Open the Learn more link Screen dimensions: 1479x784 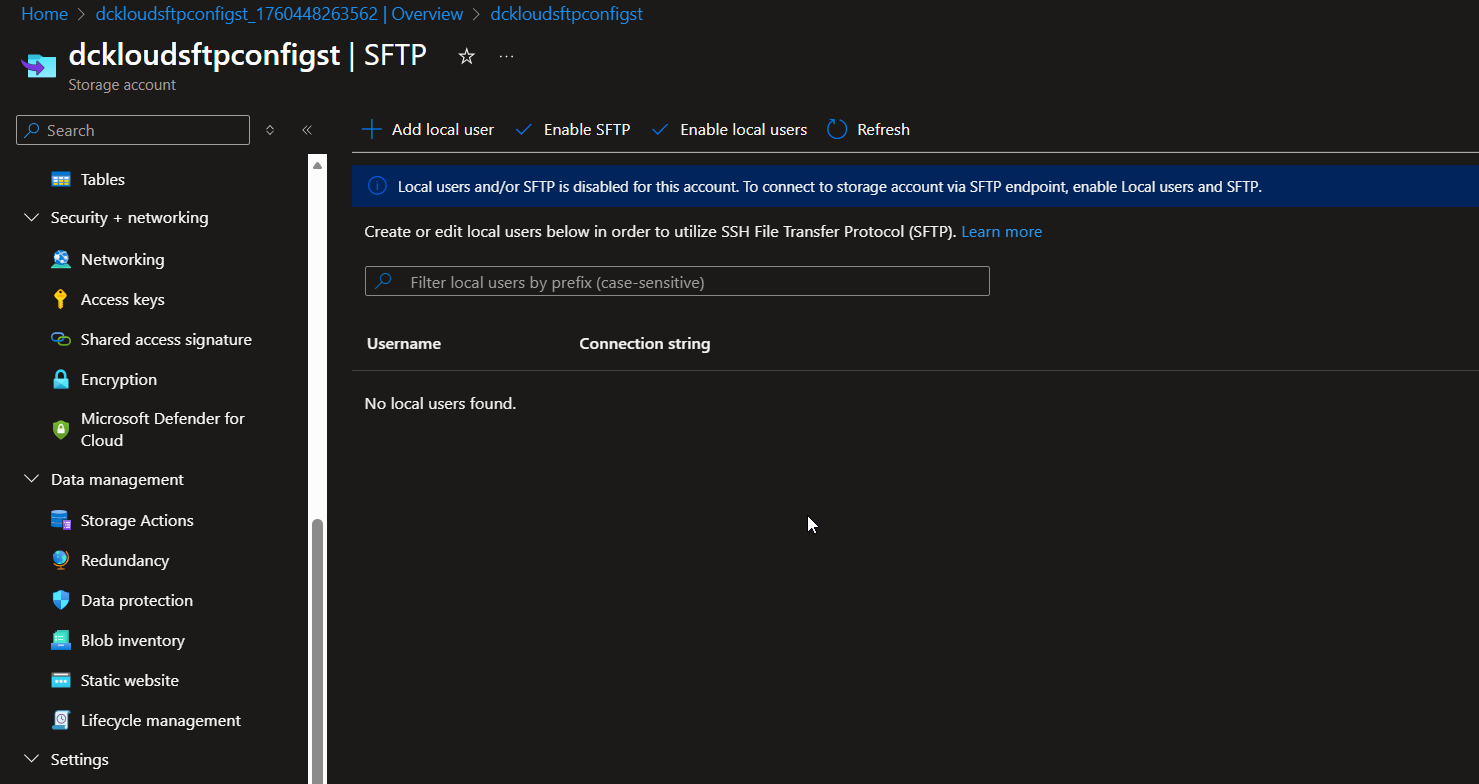point(1001,232)
